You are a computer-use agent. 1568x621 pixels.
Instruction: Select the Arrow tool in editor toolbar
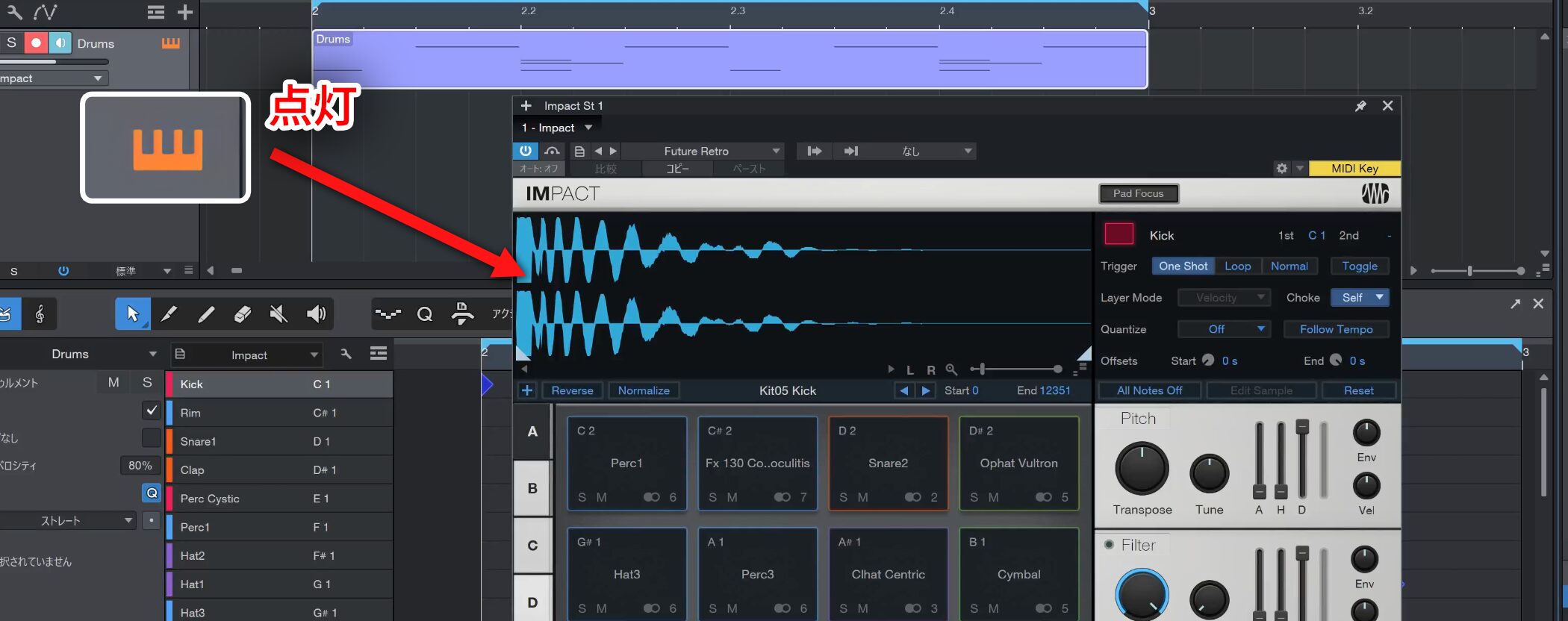pos(133,314)
